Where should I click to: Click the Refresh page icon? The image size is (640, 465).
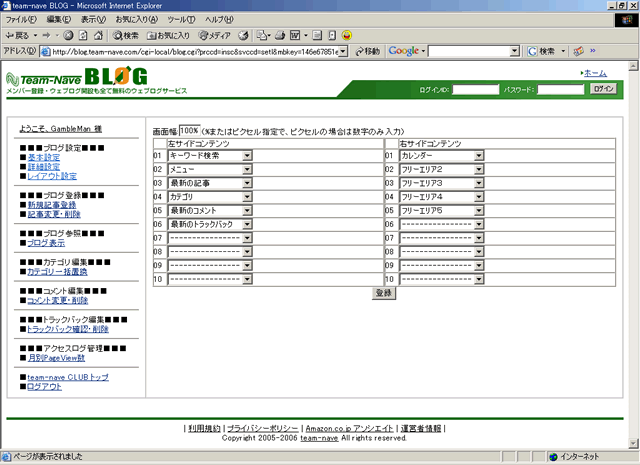[82, 35]
